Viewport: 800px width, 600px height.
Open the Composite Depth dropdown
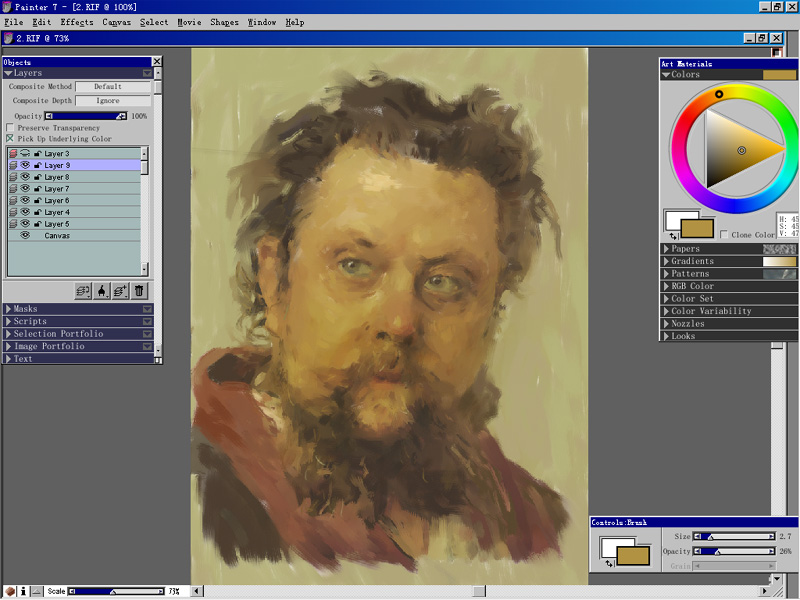tap(113, 101)
